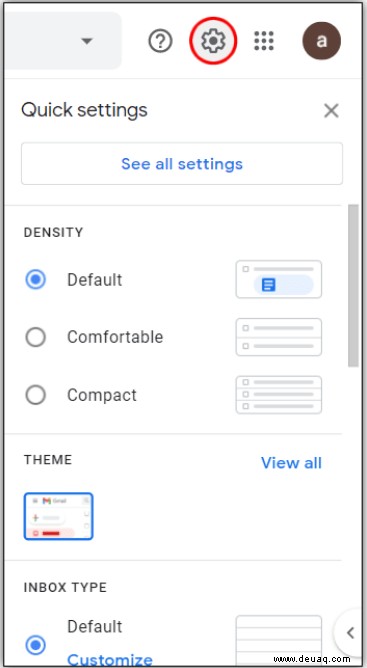The height and width of the screenshot is (668, 367).
Task: Open the View all themes link
Action: pyautogui.click(x=292, y=463)
